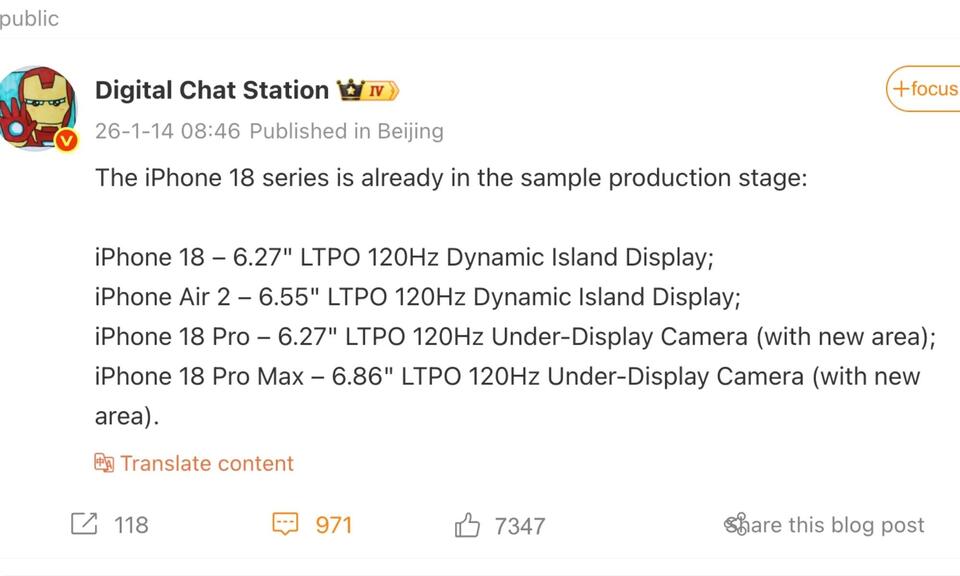Select the repost count 118
The height and width of the screenshot is (576, 960).
click(130, 524)
